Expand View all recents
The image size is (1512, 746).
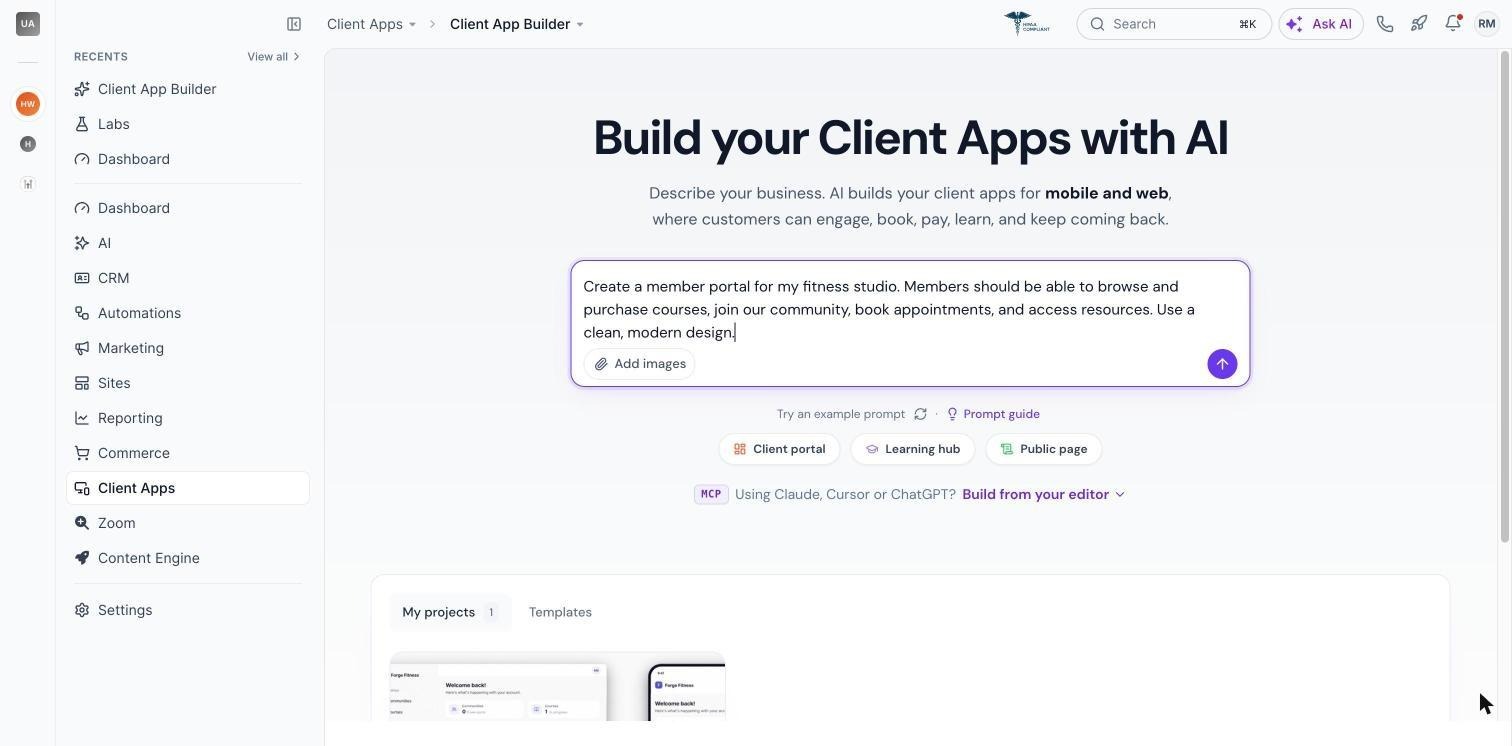click(274, 57)
